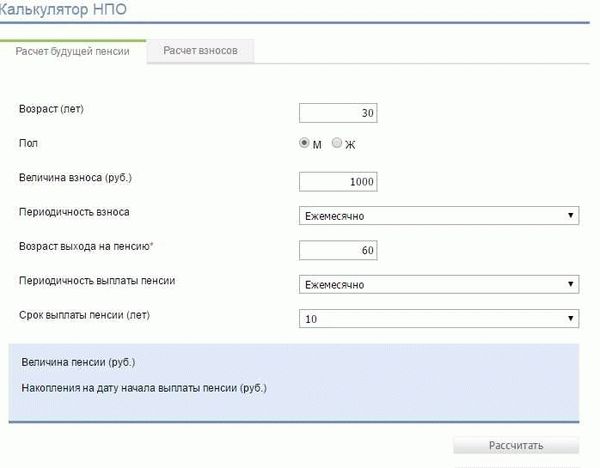Click the Пол label
The width and height of the screenshot is (600, 468).
[x=28, y=143]
